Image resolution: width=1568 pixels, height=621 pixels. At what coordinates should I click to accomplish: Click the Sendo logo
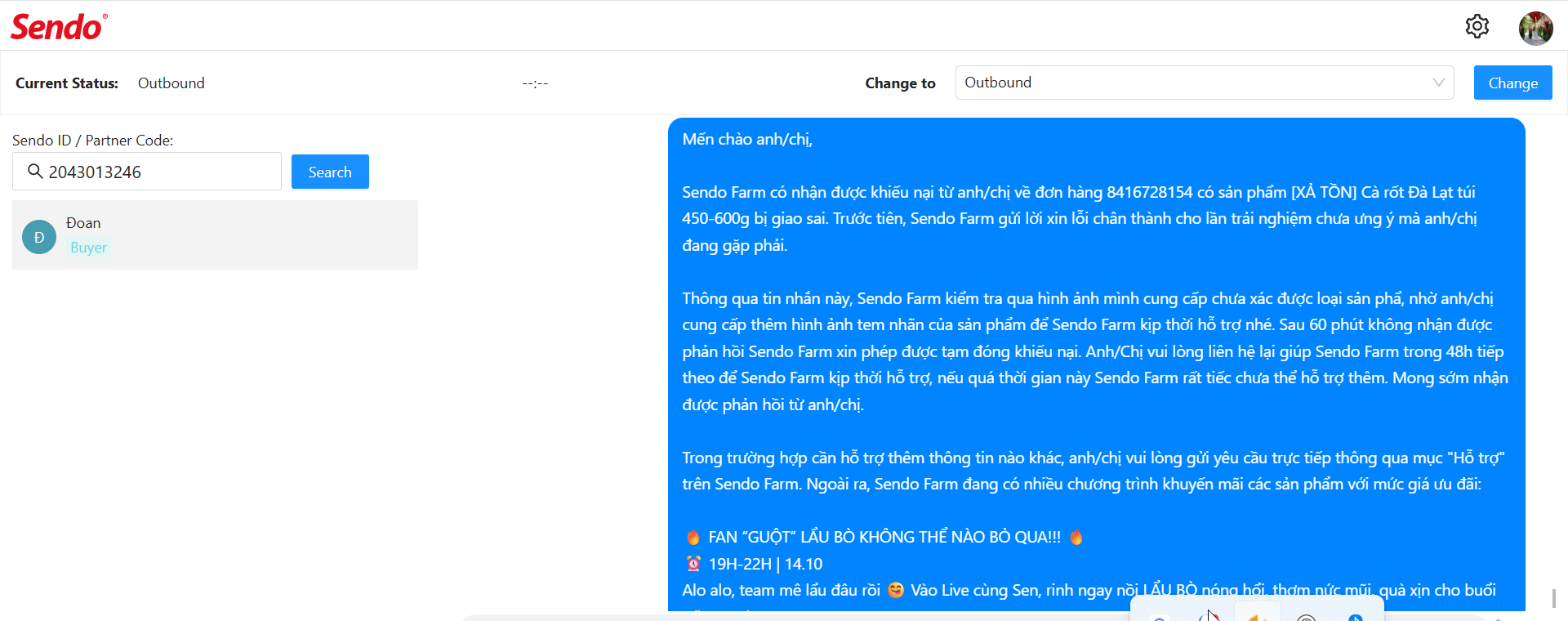tap(59, 27)
